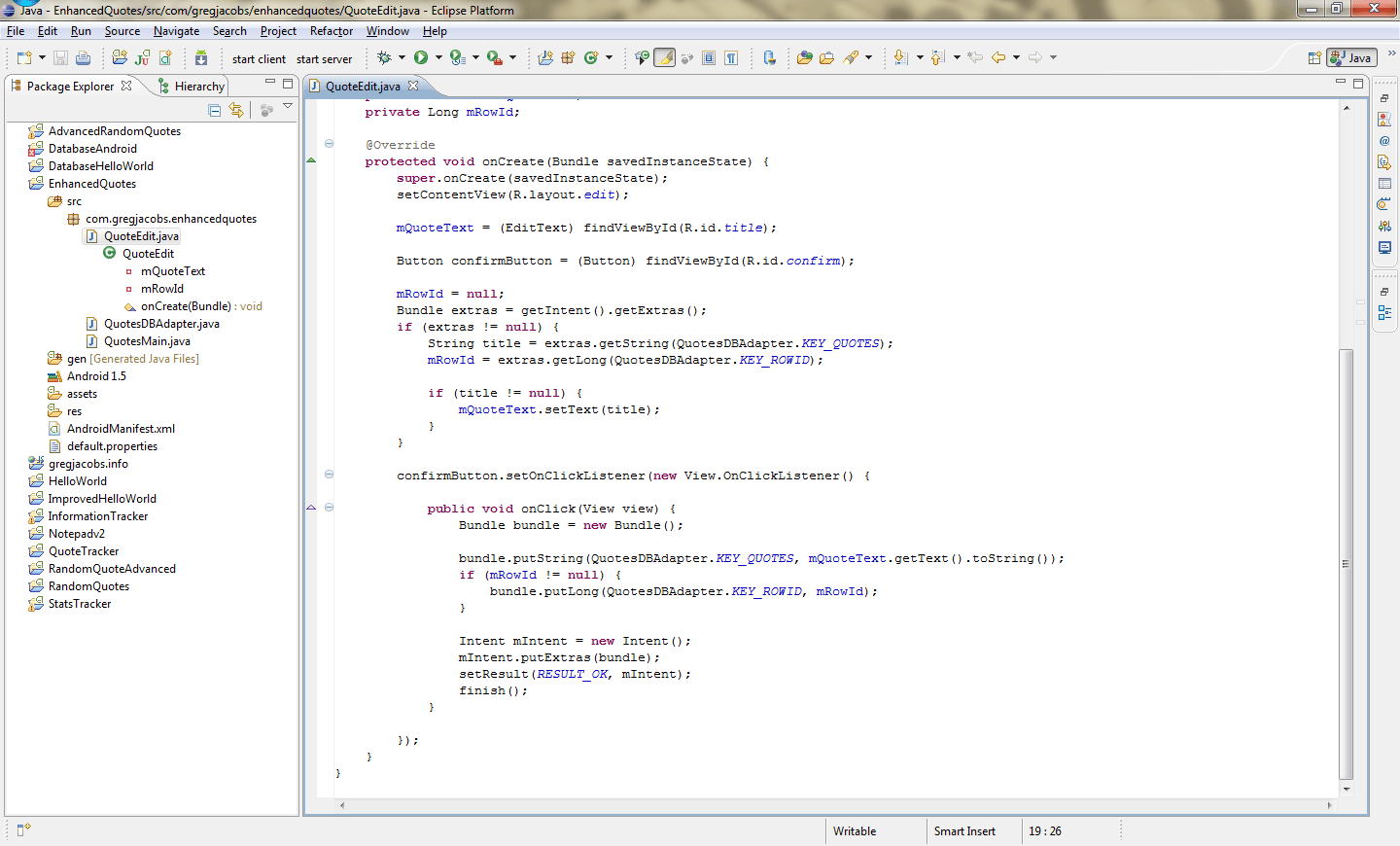The height and width of the screenshot is (846, 1400).
Task: Toggle Mark Occurrences highlighter button
Action: (x=665, y=58)
